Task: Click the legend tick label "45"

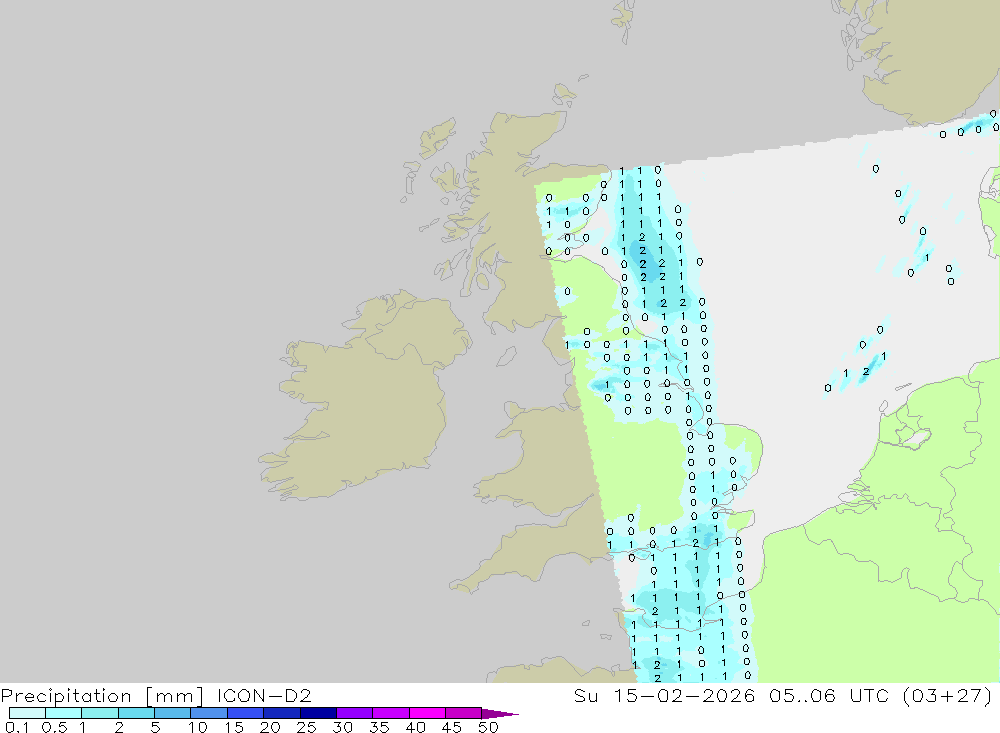Action: point(452,727)
